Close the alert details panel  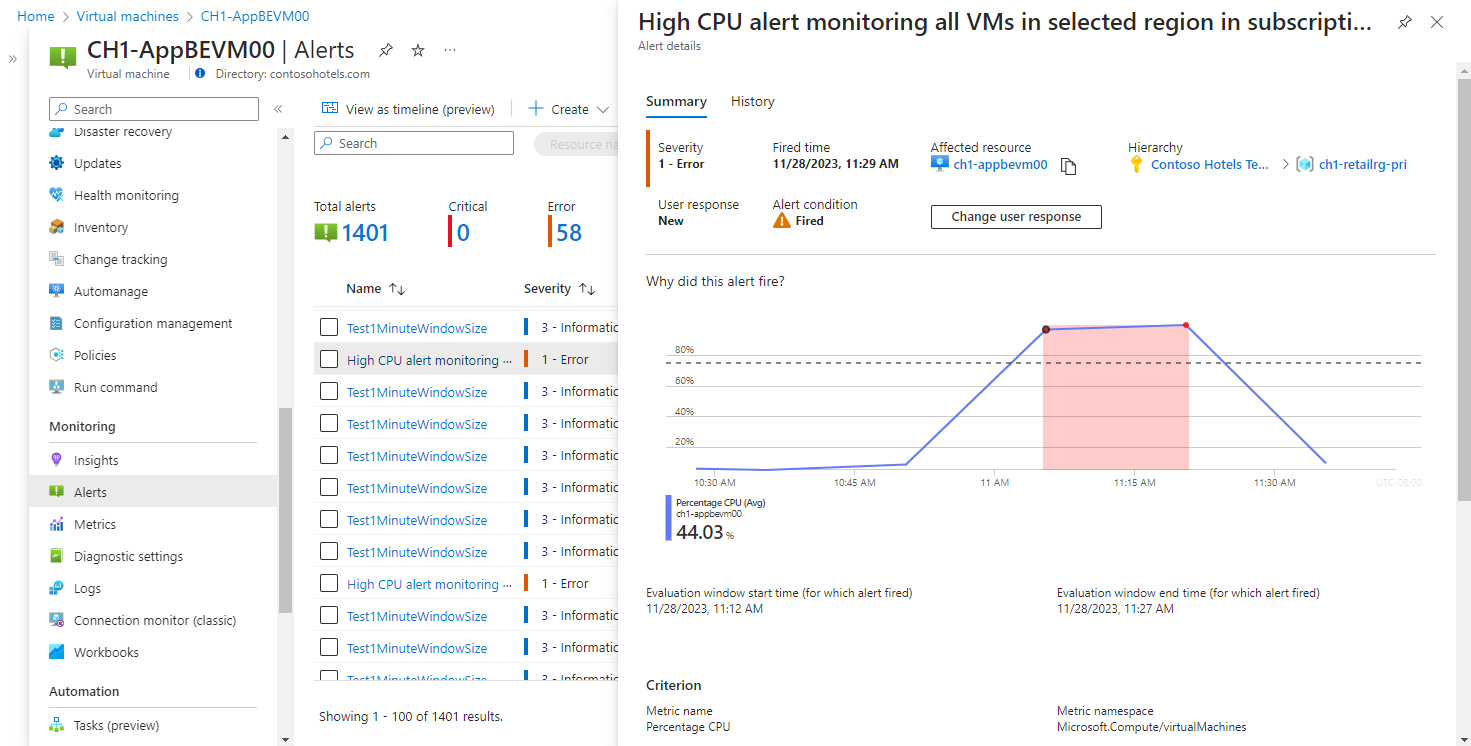pyautogui.click(x=1437, y=22)
